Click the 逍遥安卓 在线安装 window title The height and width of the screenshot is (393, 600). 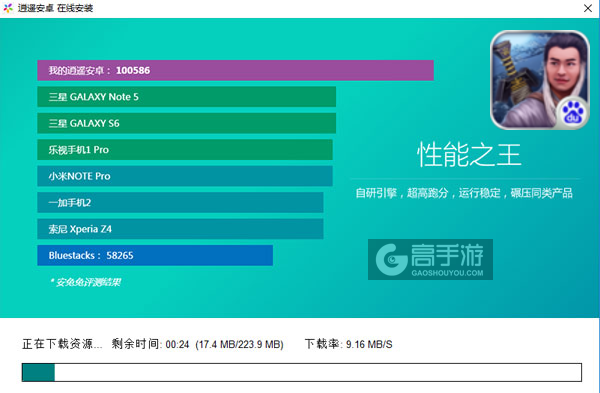click(x=55, y=8)
